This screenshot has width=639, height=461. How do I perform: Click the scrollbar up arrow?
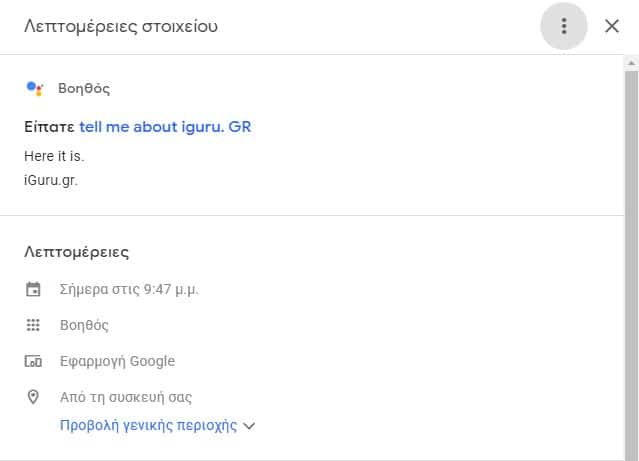pos(631,62)
